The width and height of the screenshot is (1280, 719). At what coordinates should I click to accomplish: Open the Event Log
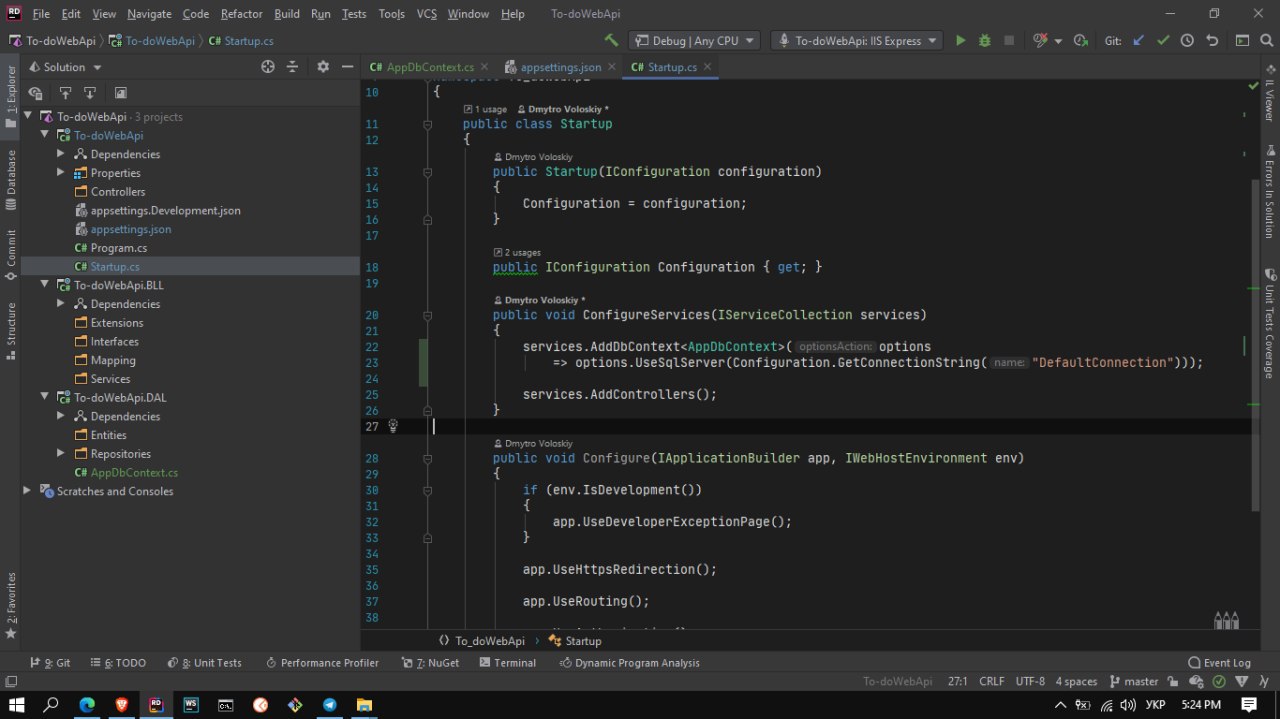pos(1219,663)
